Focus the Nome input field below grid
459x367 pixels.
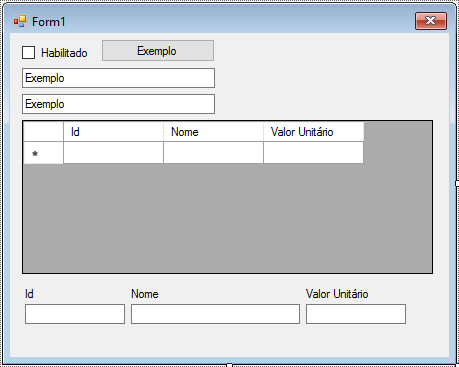click(215, 314)
